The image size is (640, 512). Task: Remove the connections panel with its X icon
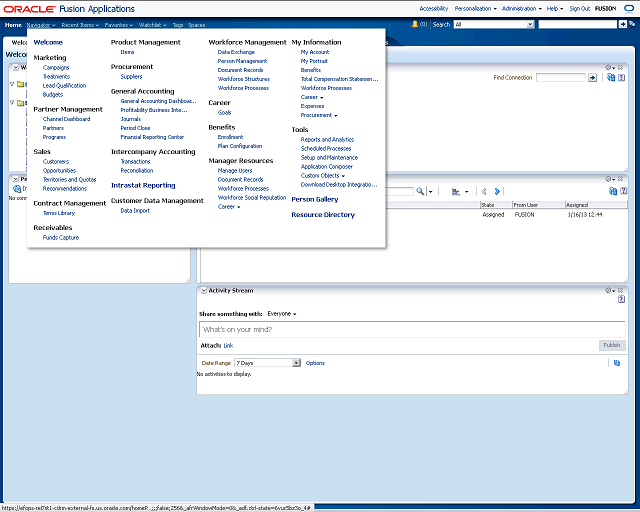(x=620, y=67)
